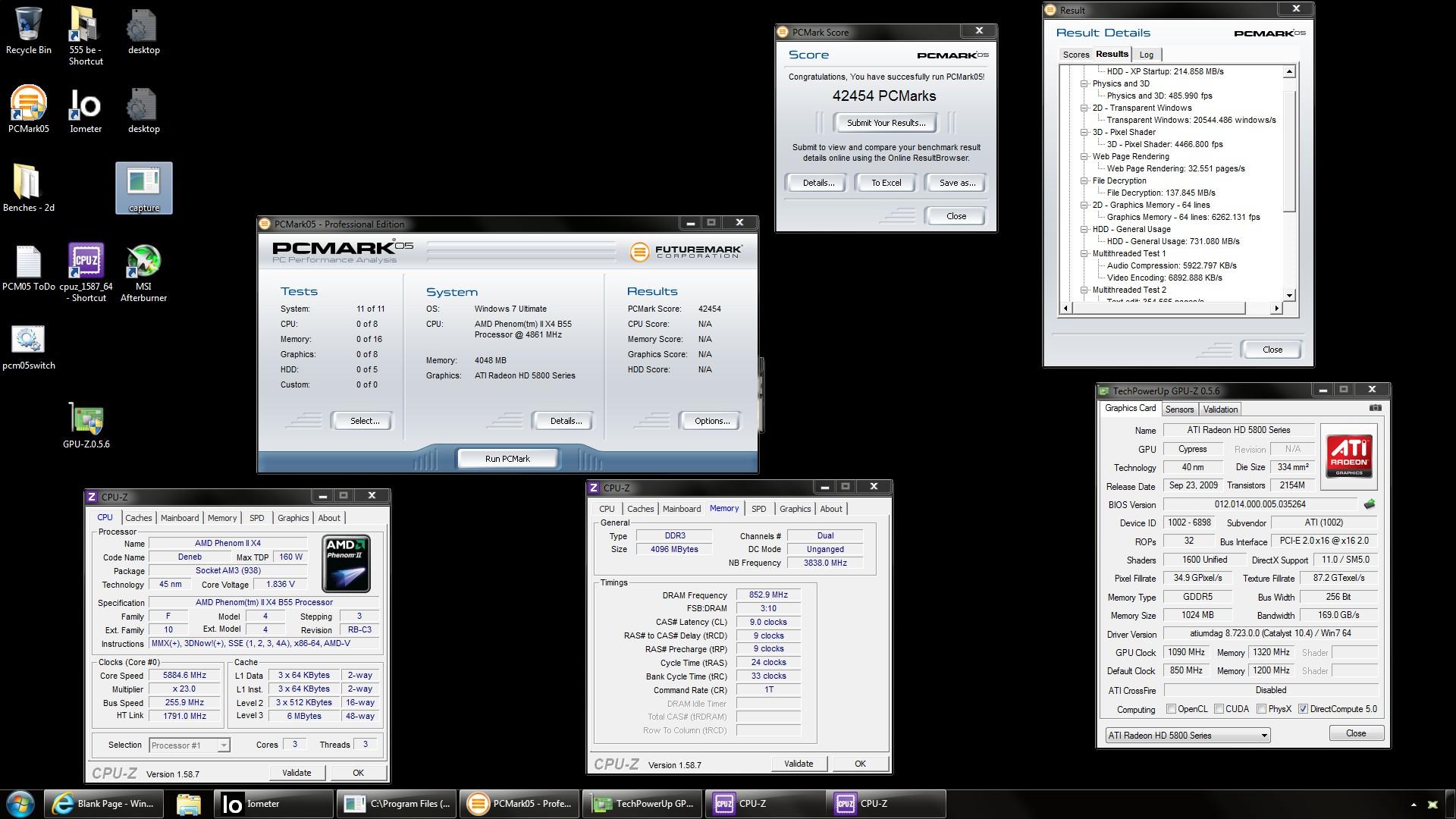Click the Core Speed 5884.6 MHz field
This screenshot has width=1456, height=819.
184,675
